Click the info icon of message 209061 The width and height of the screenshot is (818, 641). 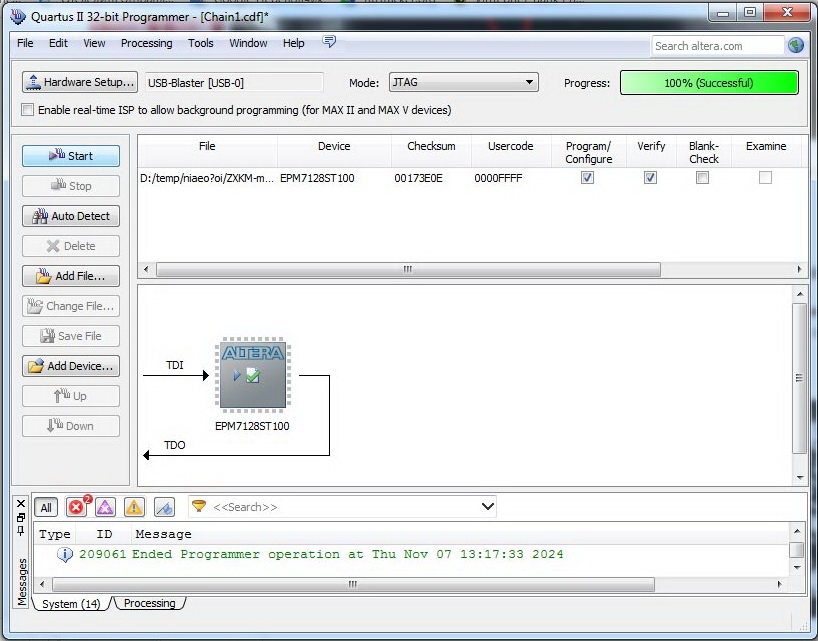65,554
